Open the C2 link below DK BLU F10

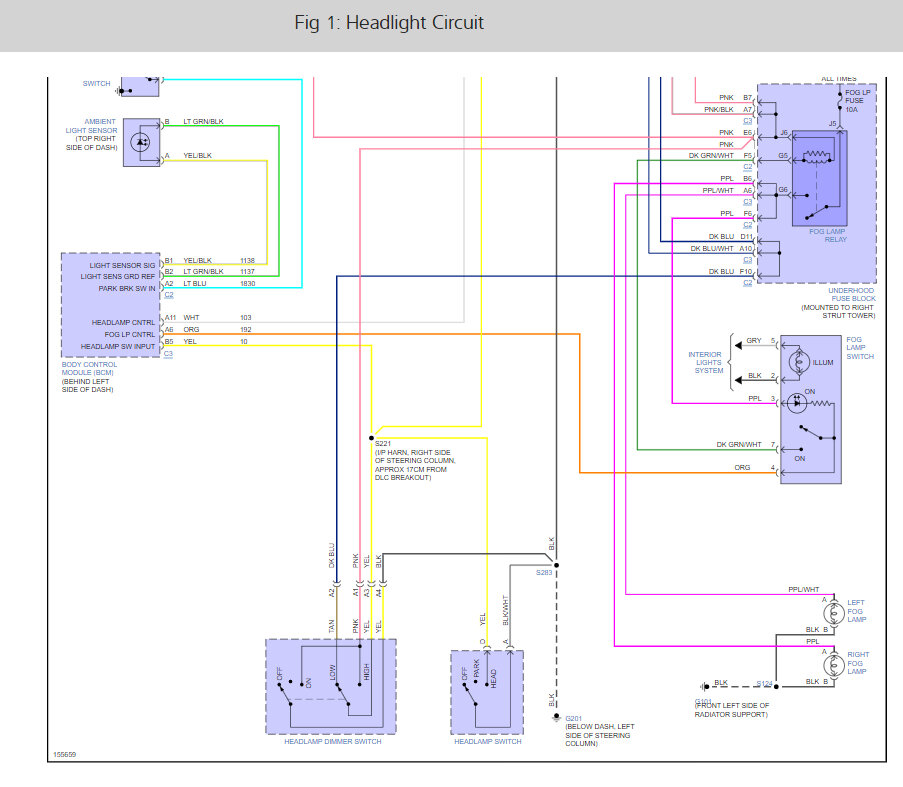748,283
